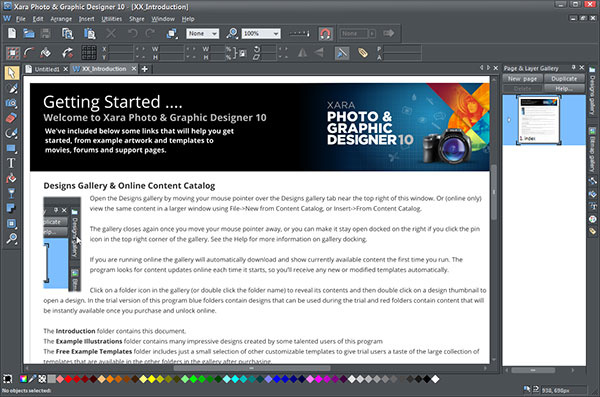This screenshot has height=397, width=600.
Task: Select the Selector arrow tool
Action: 11,73
